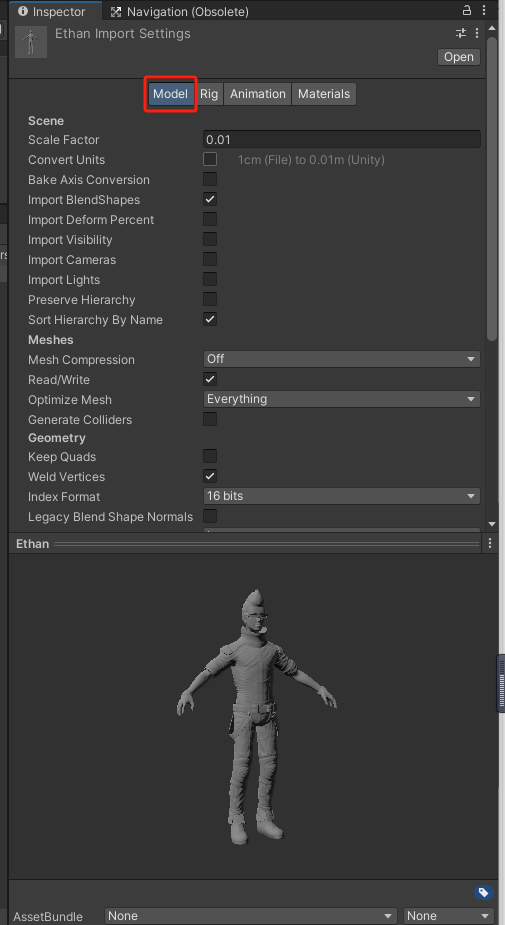Click the Ethan preview header title
The width and height of the screenshot is (505, 925).
coord(32,544)
